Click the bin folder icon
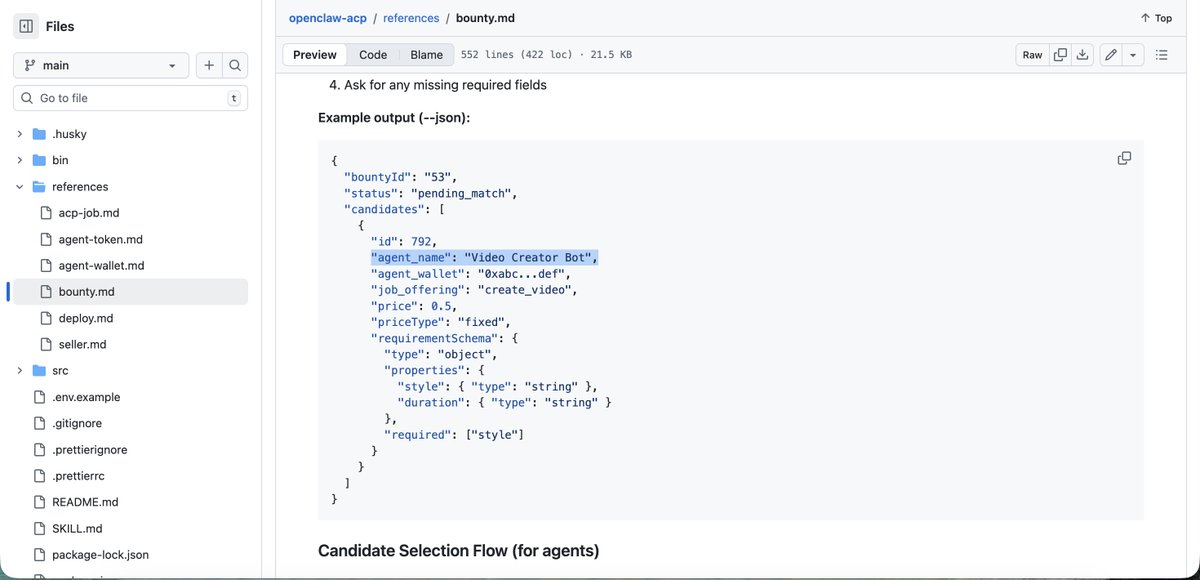The height and width of the screenshot is (580, 1200). pos(39,160)
